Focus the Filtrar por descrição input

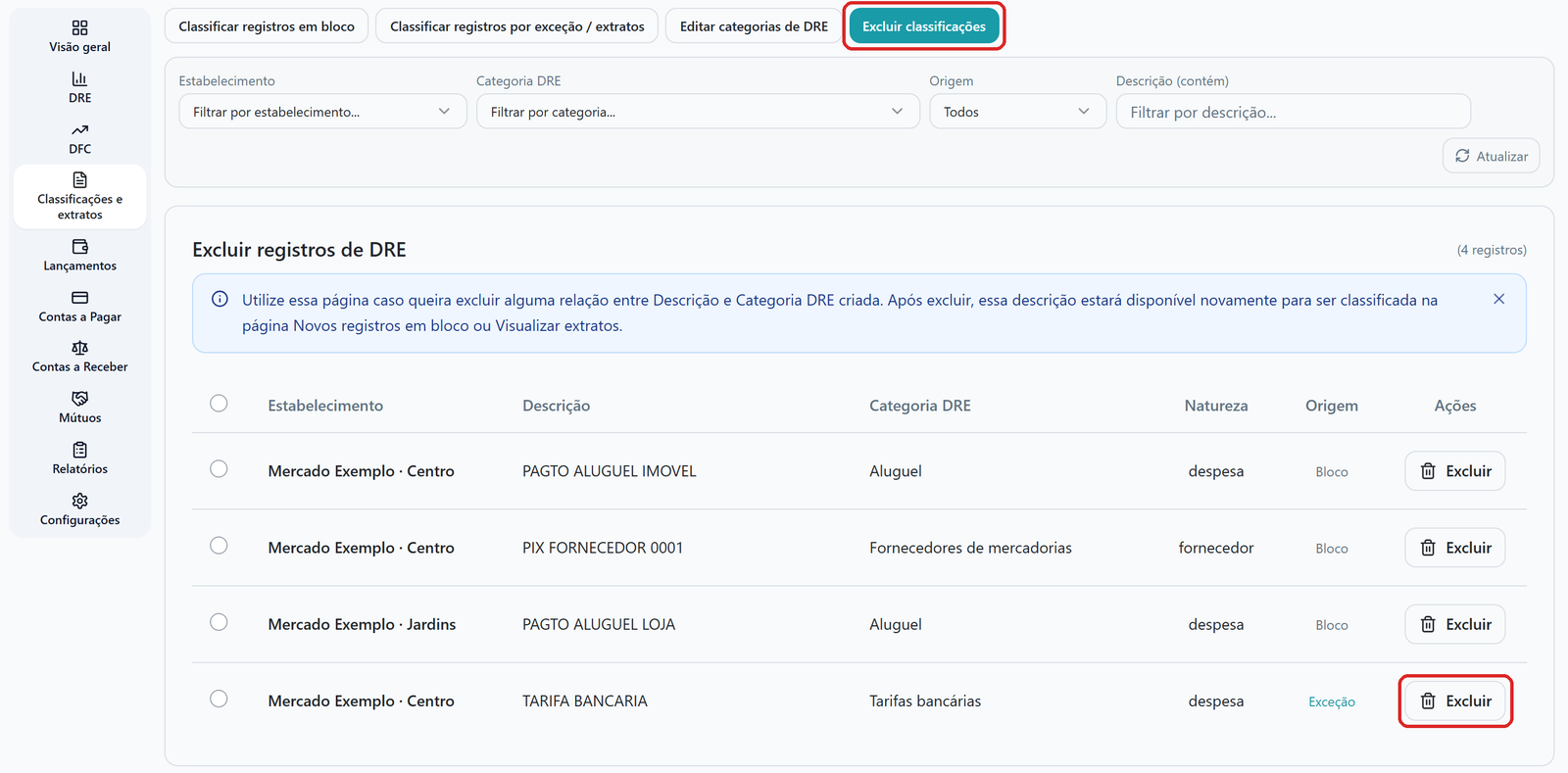pos(1293,112)
